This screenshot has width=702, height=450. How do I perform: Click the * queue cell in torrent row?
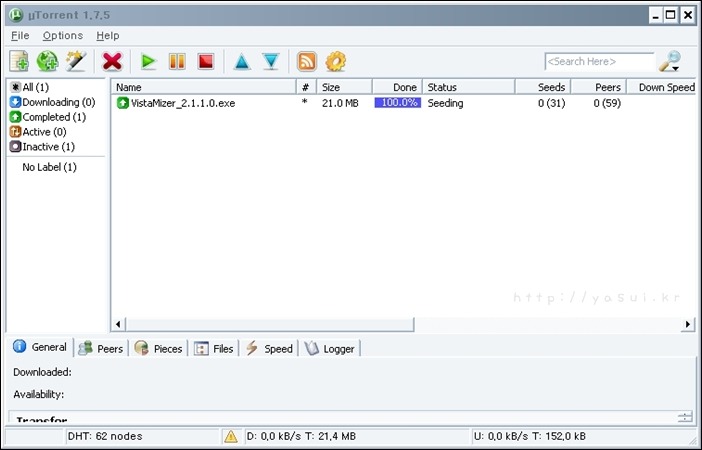tap(305, 102)
